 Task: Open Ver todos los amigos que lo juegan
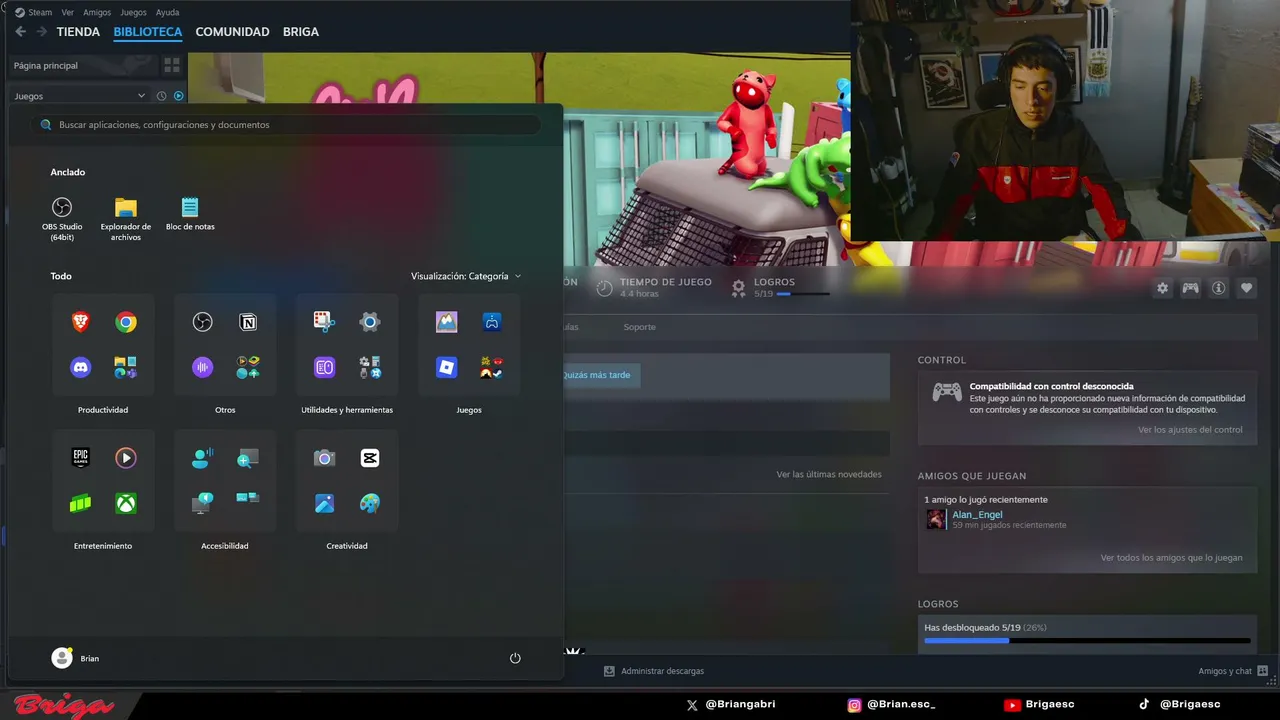[1171, 558]
